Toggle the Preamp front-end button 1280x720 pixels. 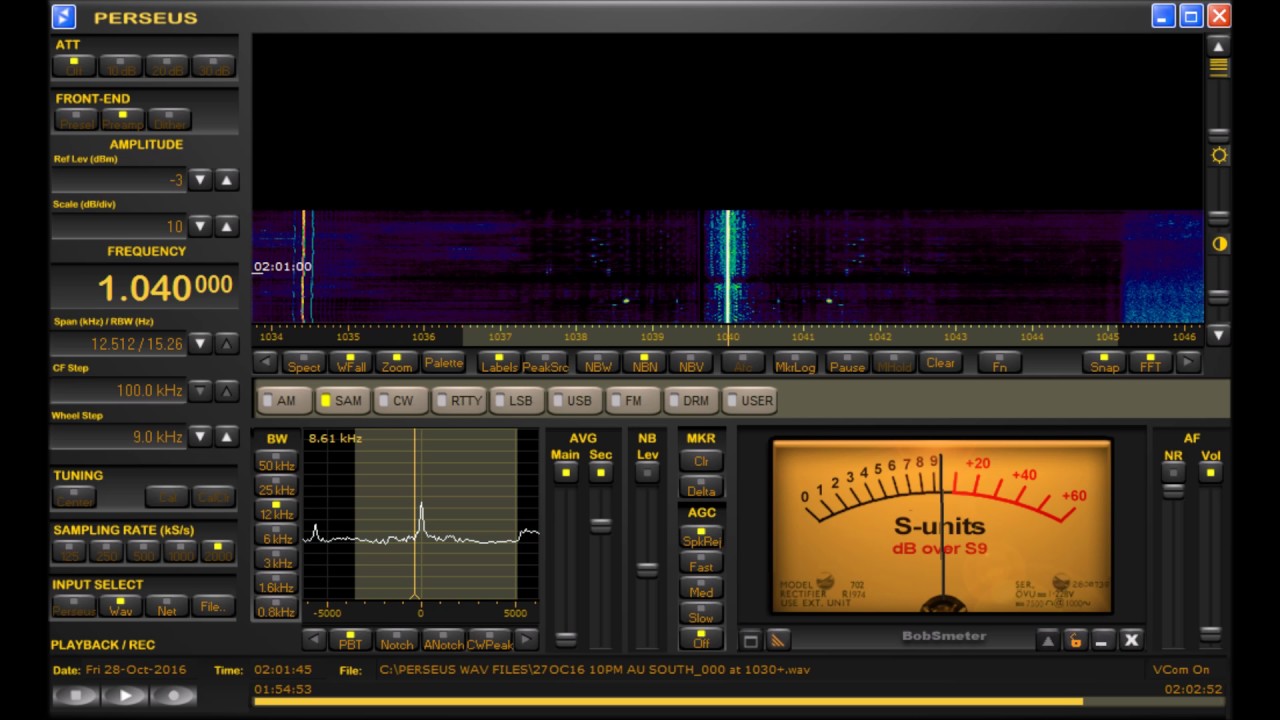[123, 120]
